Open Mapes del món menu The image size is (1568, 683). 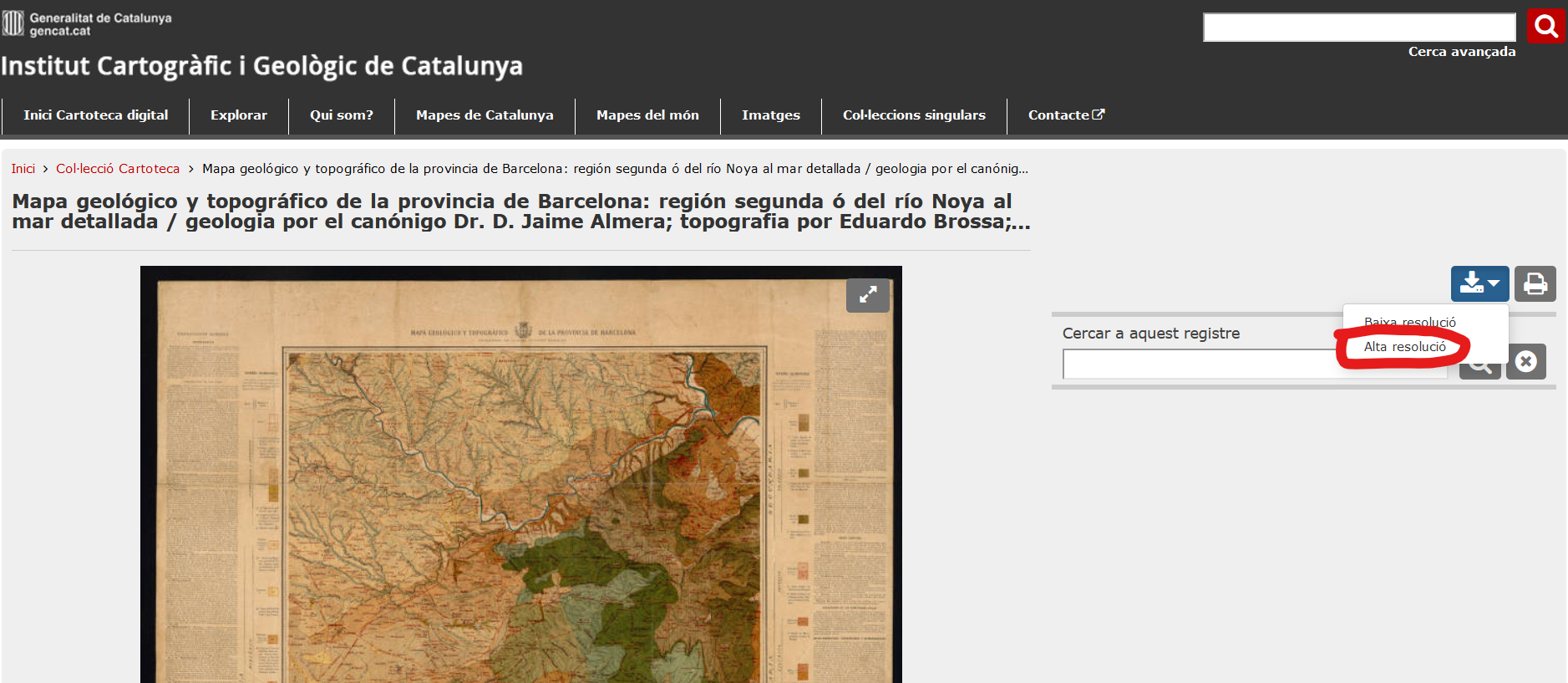[x=647, y=115]
